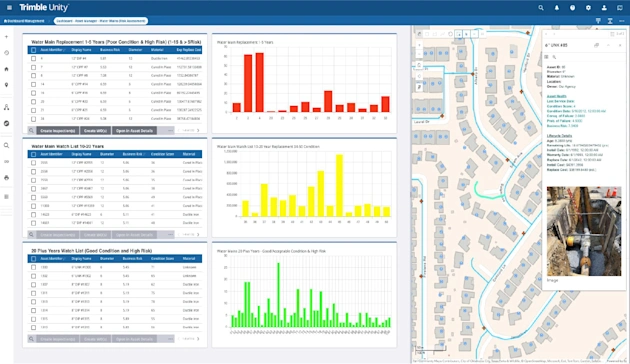Viewport: 630px width, 364px height.
Task: Select the circle selection tool in map toolbar
Action: (450, 34)
